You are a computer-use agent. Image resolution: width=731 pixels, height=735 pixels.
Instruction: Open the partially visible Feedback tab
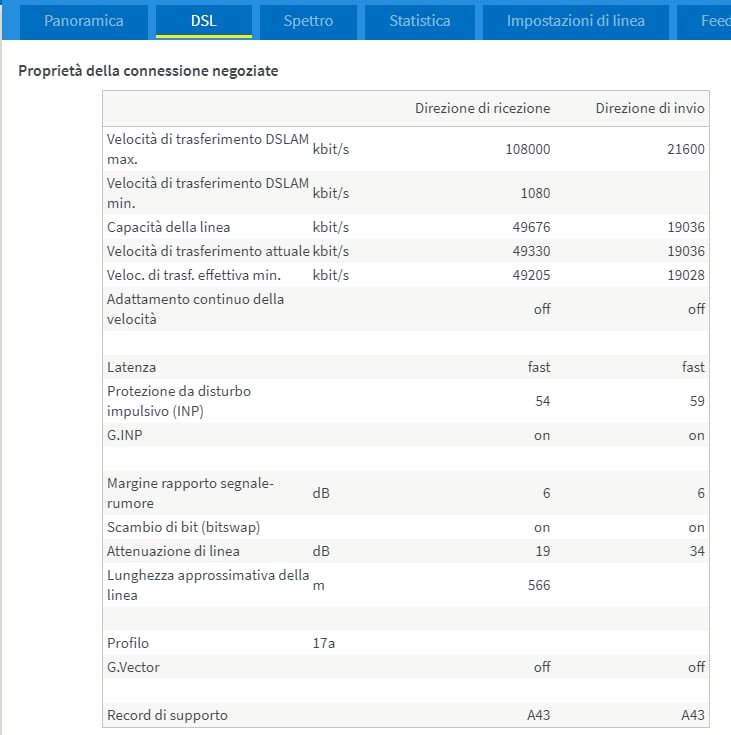(x=704, y=21)
